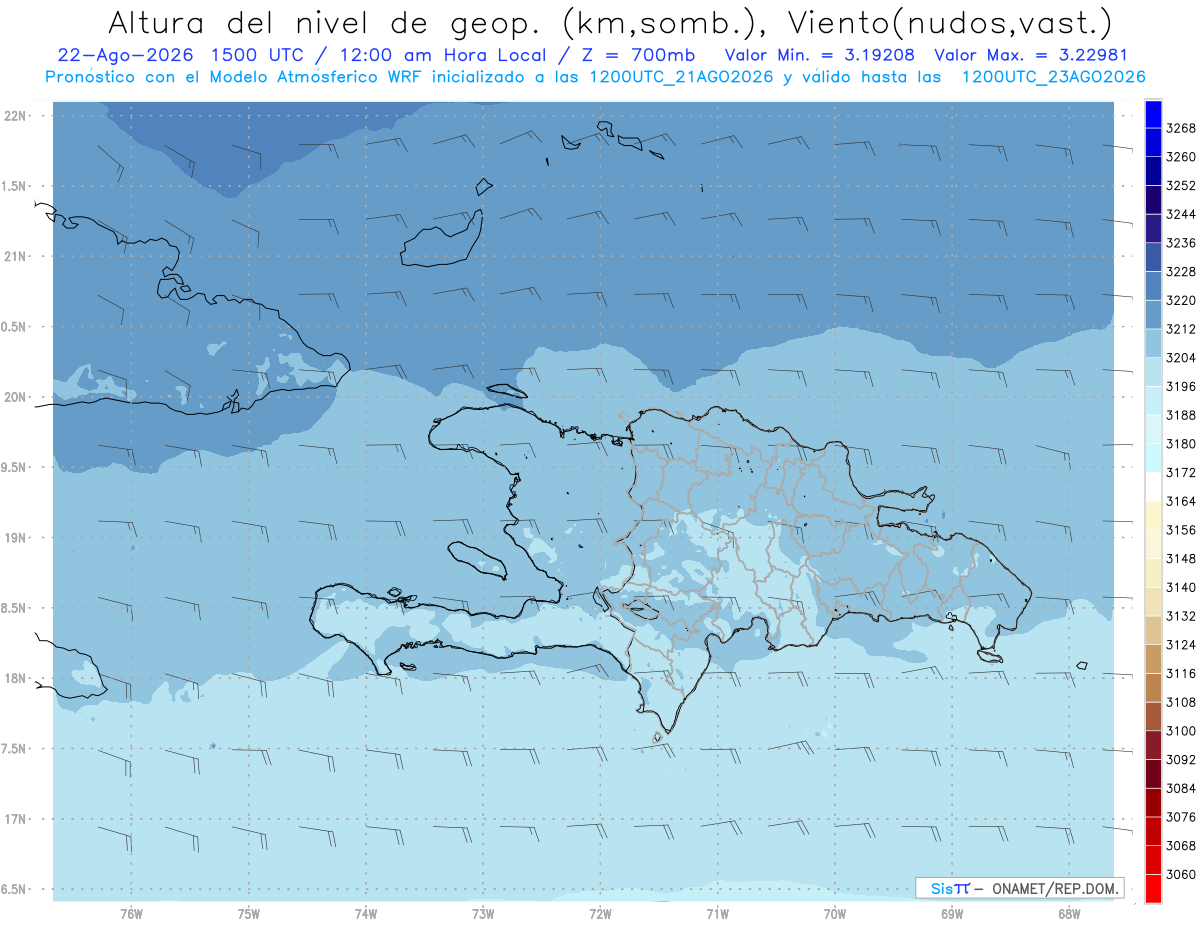Image resolution: width=1200 pixels, height=927 pixels.
Task: Click the longitude label 69W
Action: 952,914
